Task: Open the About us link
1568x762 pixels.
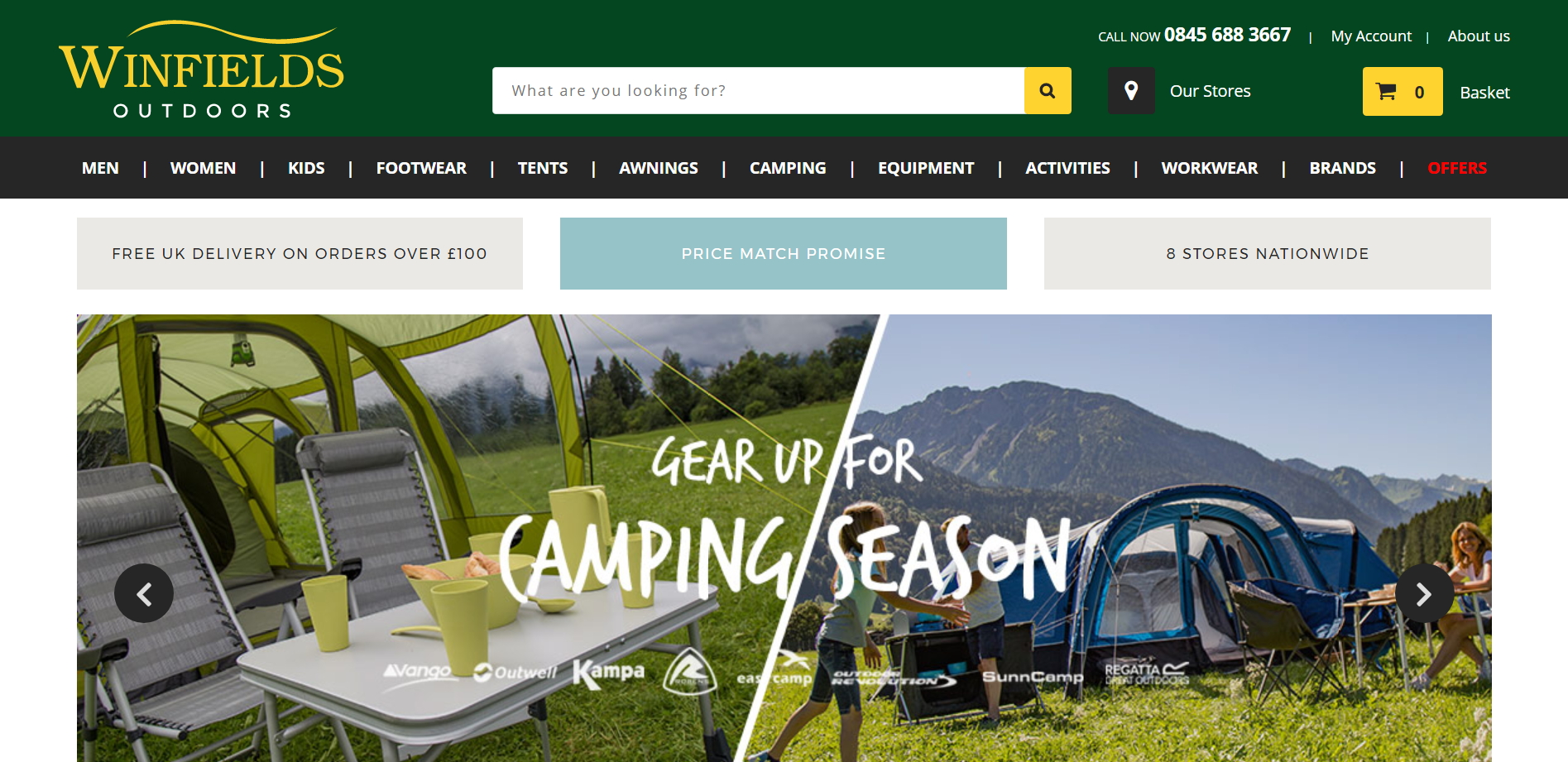Action: tap(1479, 36)
